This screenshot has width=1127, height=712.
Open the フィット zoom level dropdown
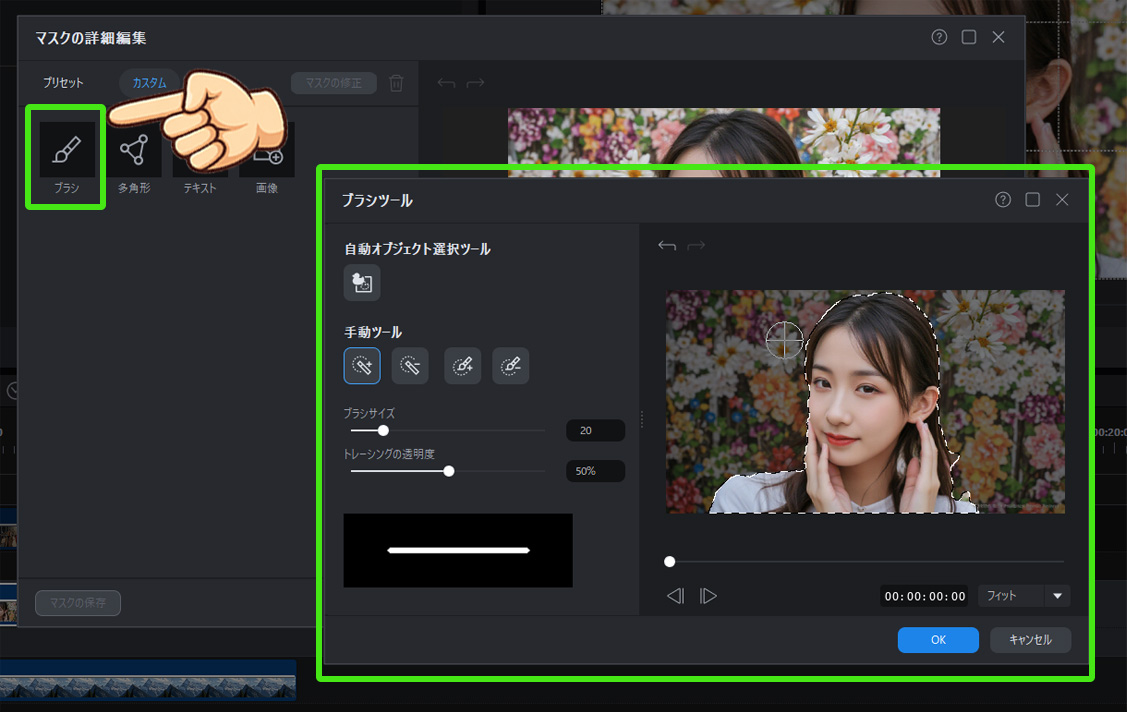coord(1023,595)
